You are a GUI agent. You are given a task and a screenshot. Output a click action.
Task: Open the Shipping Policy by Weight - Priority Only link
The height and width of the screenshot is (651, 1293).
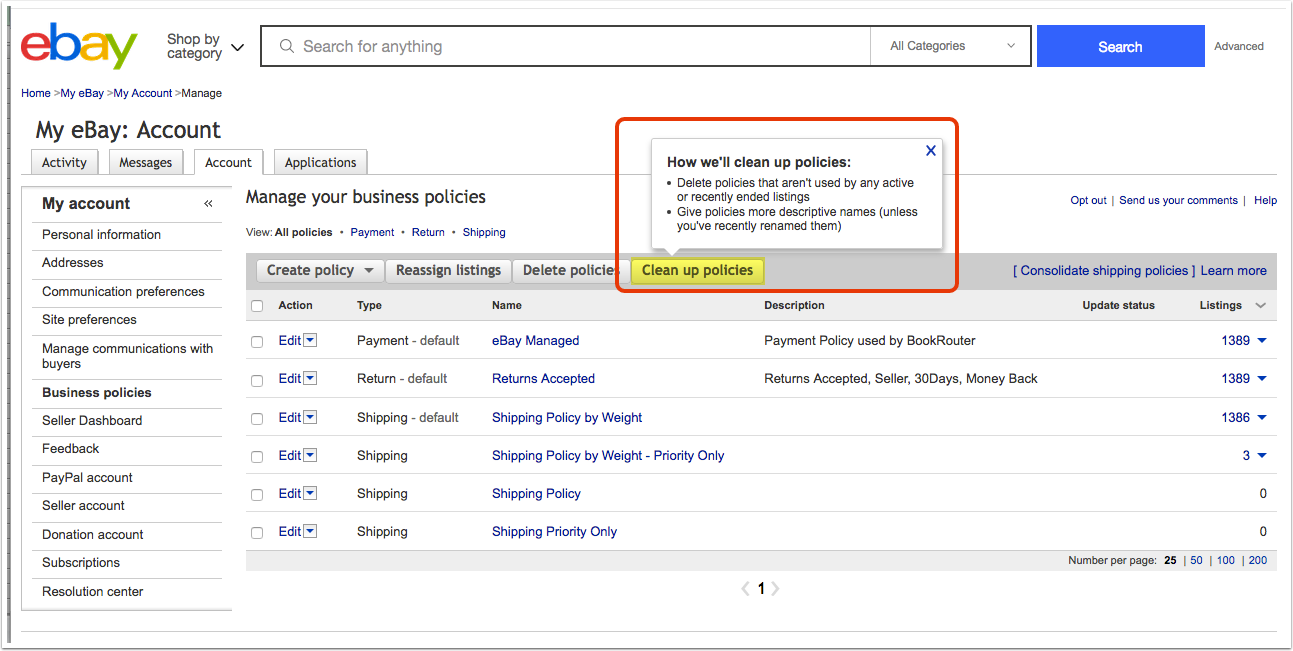point(608,455)
